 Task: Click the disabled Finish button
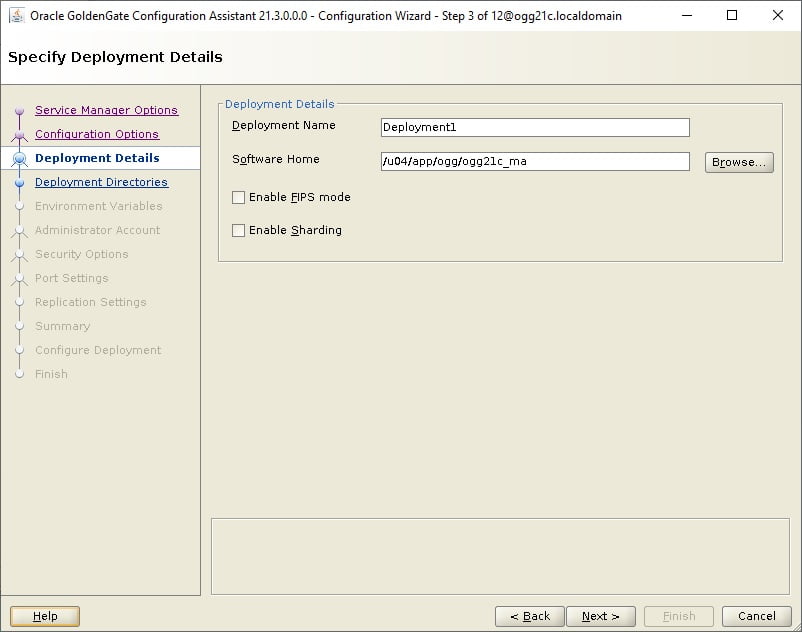[679, 616]
